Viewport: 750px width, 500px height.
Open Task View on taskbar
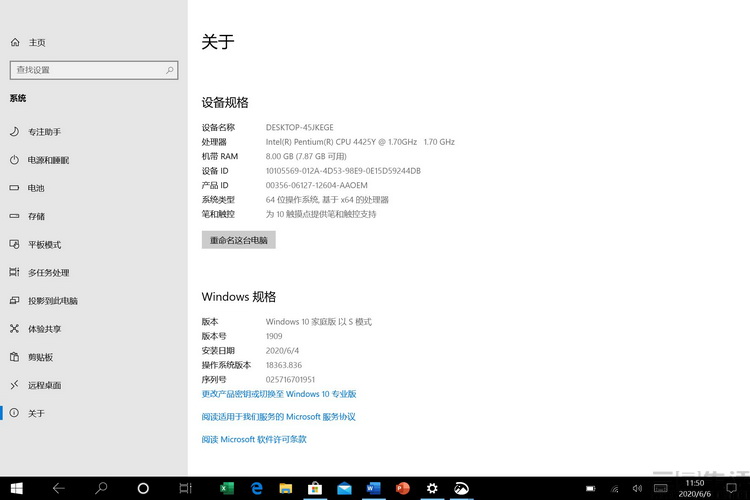[185, 488]
